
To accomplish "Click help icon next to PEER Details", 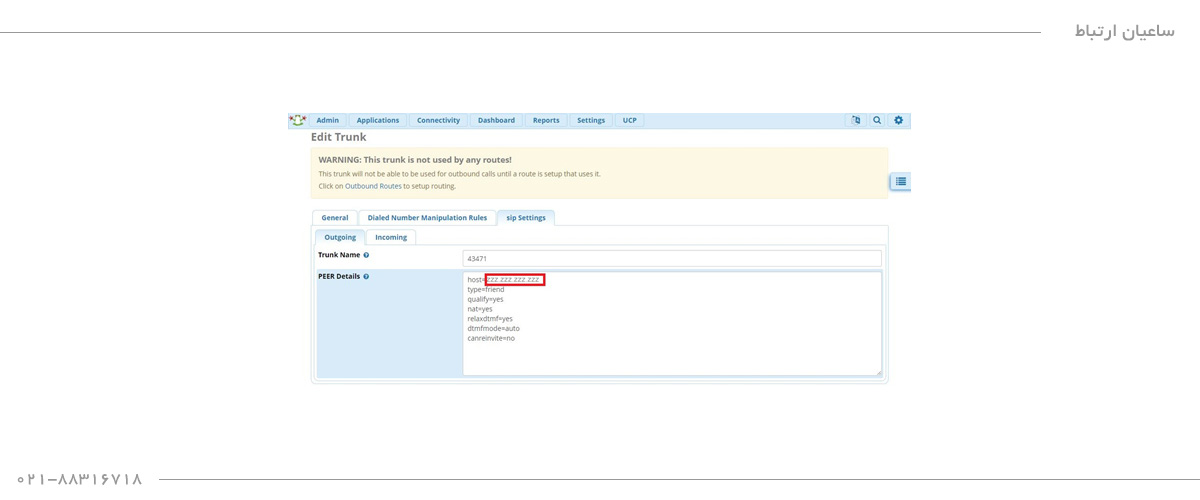I will pos(366,276).
